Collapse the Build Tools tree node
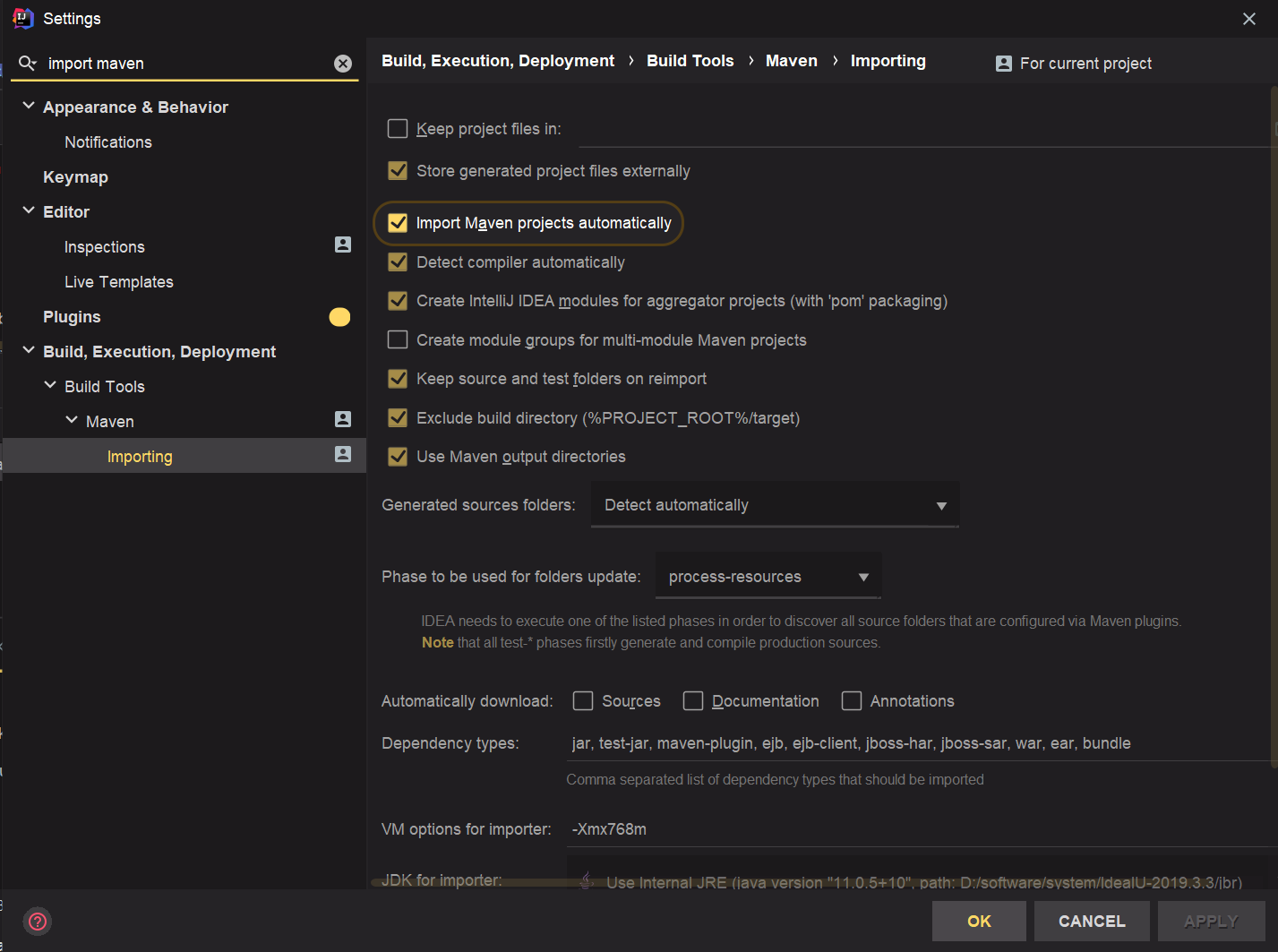 [50, 385]
